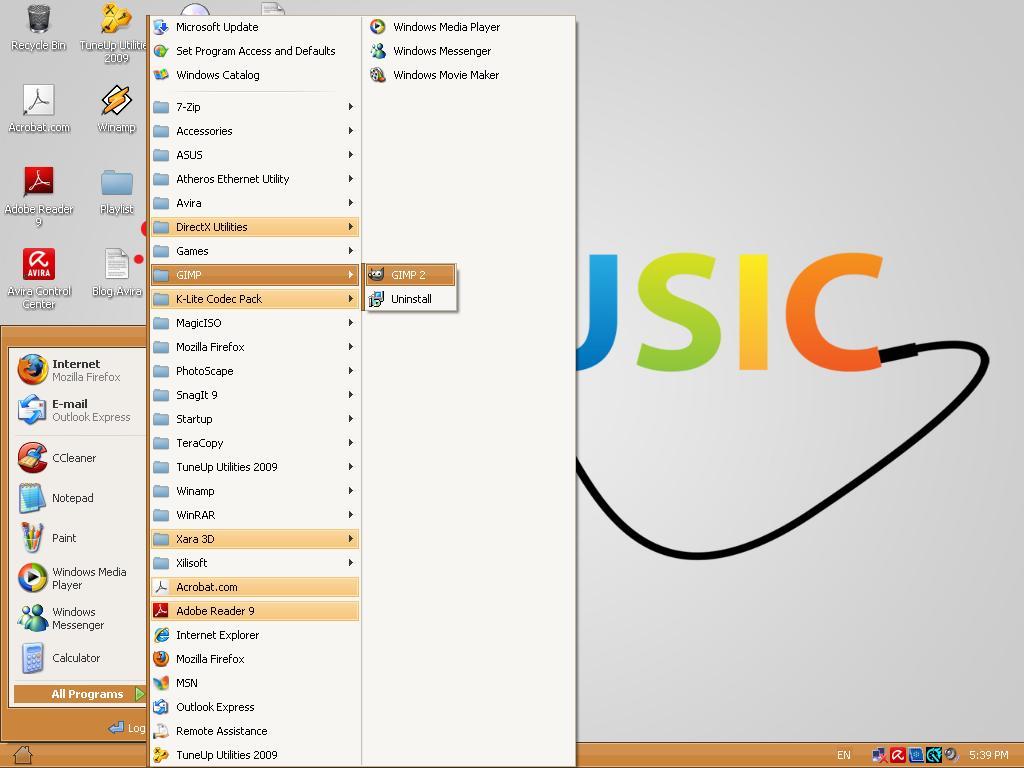The image size is (1024, 768).
Task: Expand Atheros Ethernet Utility folder
Action: 255,179
